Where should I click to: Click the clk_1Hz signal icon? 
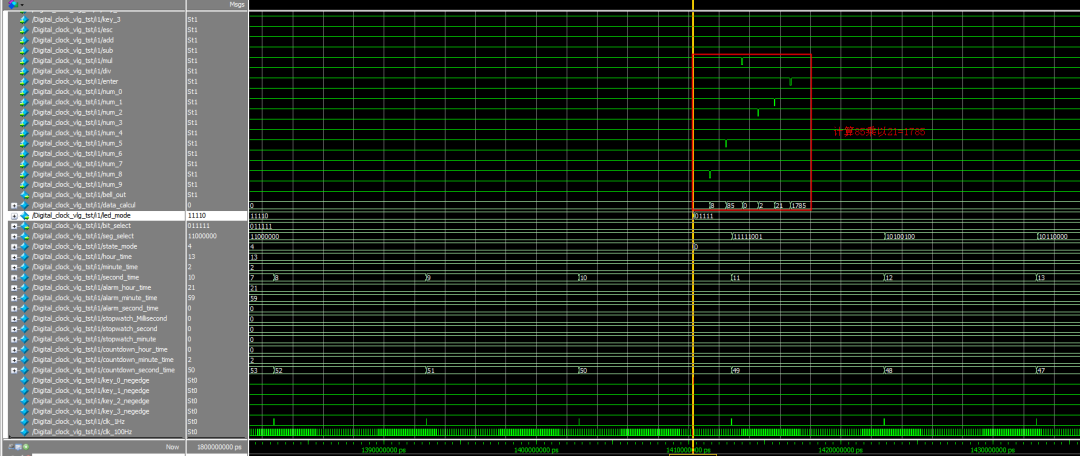[25, 421]
